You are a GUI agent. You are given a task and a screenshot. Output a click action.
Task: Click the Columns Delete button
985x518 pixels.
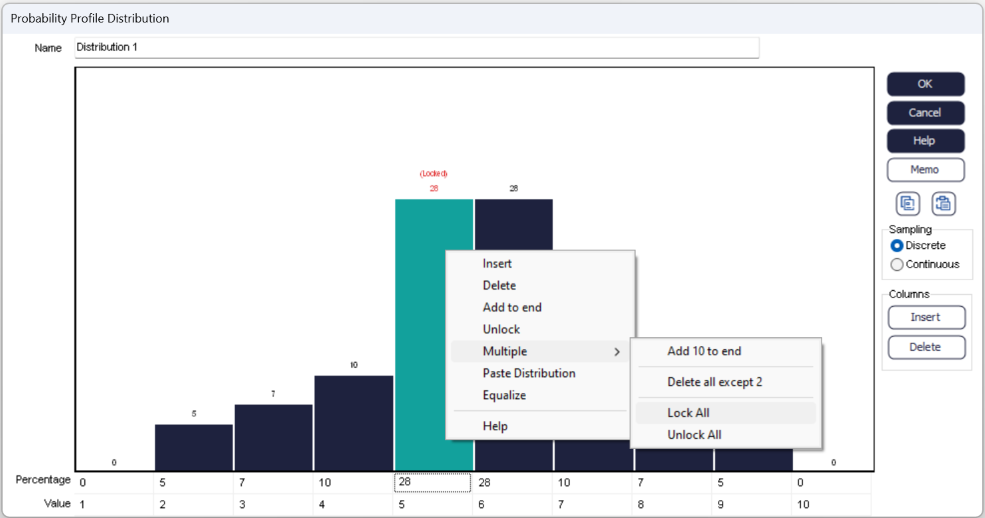click(925, 347)
